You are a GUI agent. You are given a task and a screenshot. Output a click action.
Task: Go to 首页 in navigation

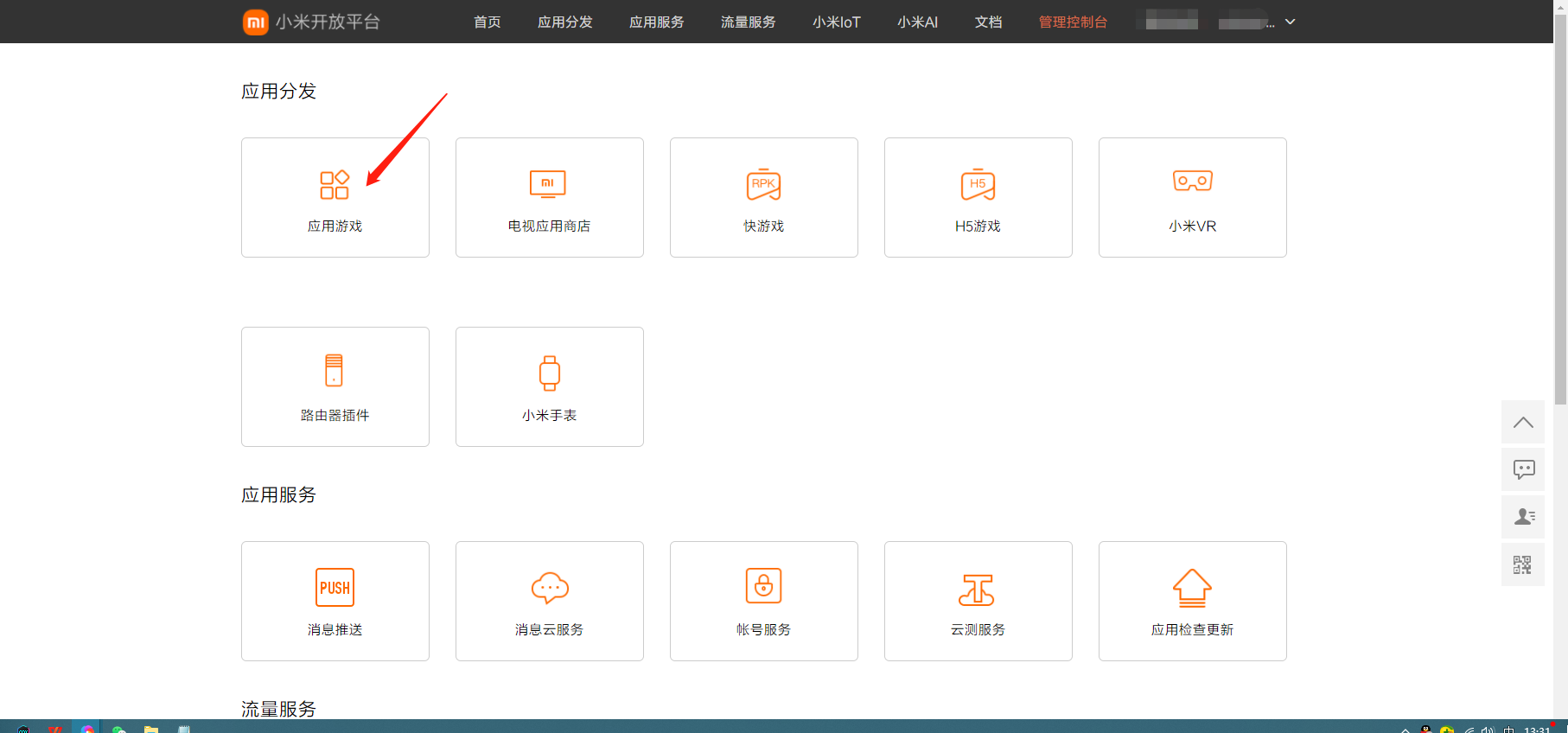[x=487, y=22]
